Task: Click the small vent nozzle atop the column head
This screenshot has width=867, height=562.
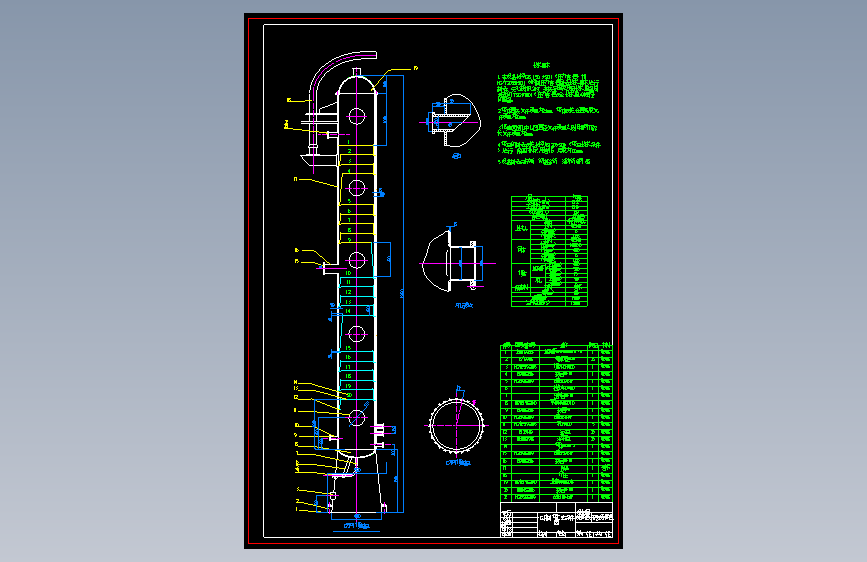Action: pyautogui.click(x=357, y=72)
